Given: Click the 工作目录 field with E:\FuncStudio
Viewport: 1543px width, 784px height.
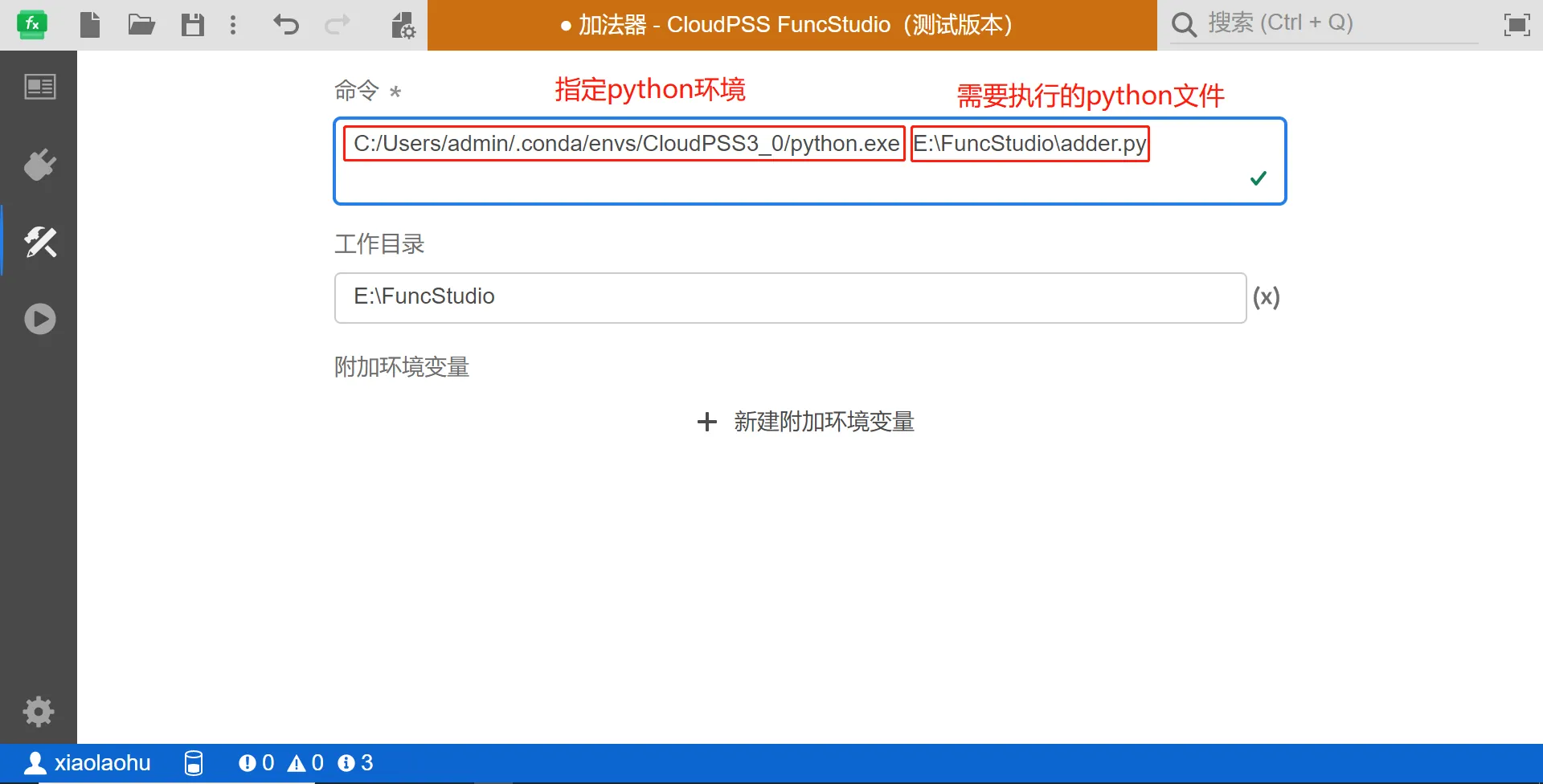Looking at the screenshot, I should pos(790,298).
